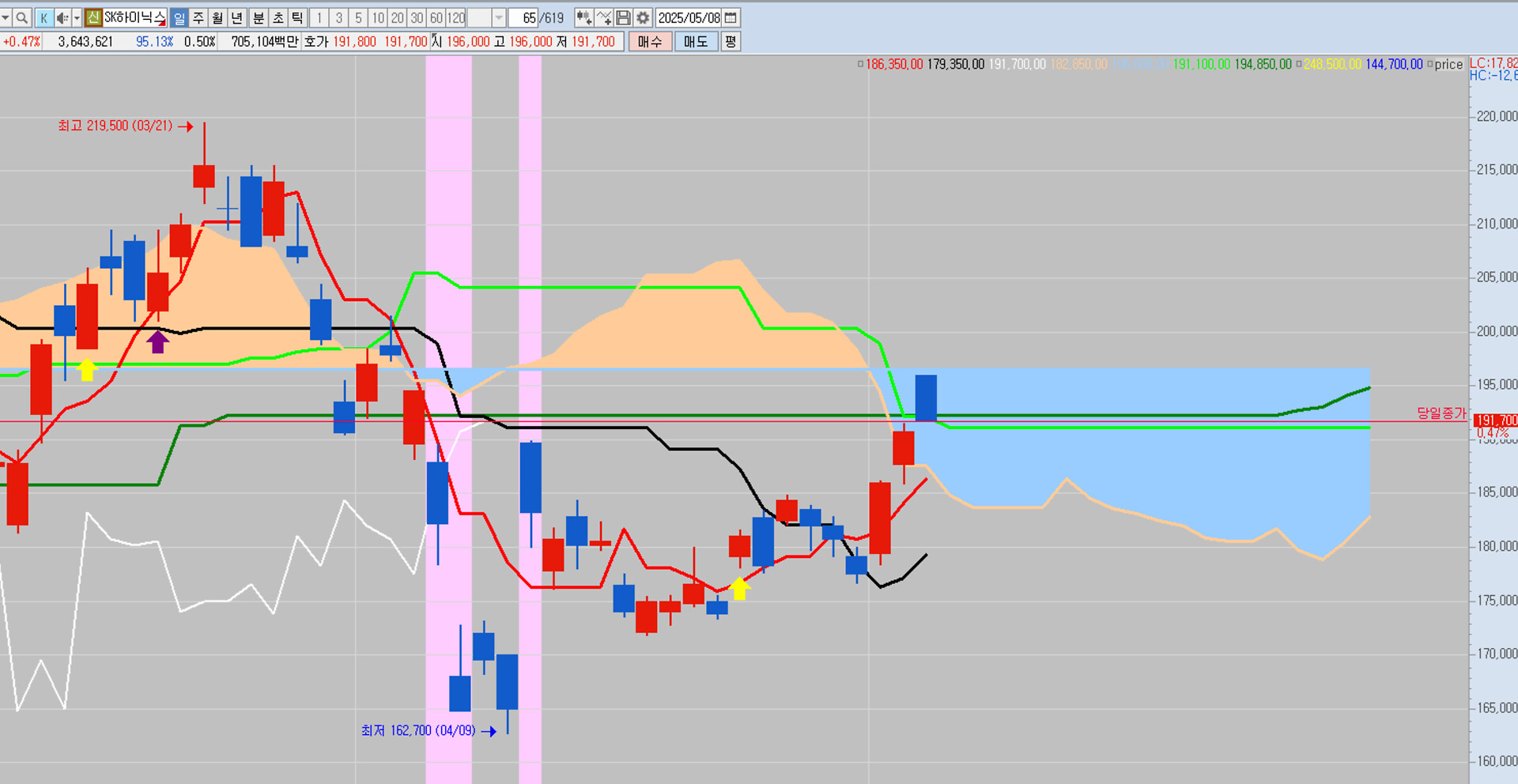Select the 5 interval button
This screenshot has height=784, width=1518.
358,17
